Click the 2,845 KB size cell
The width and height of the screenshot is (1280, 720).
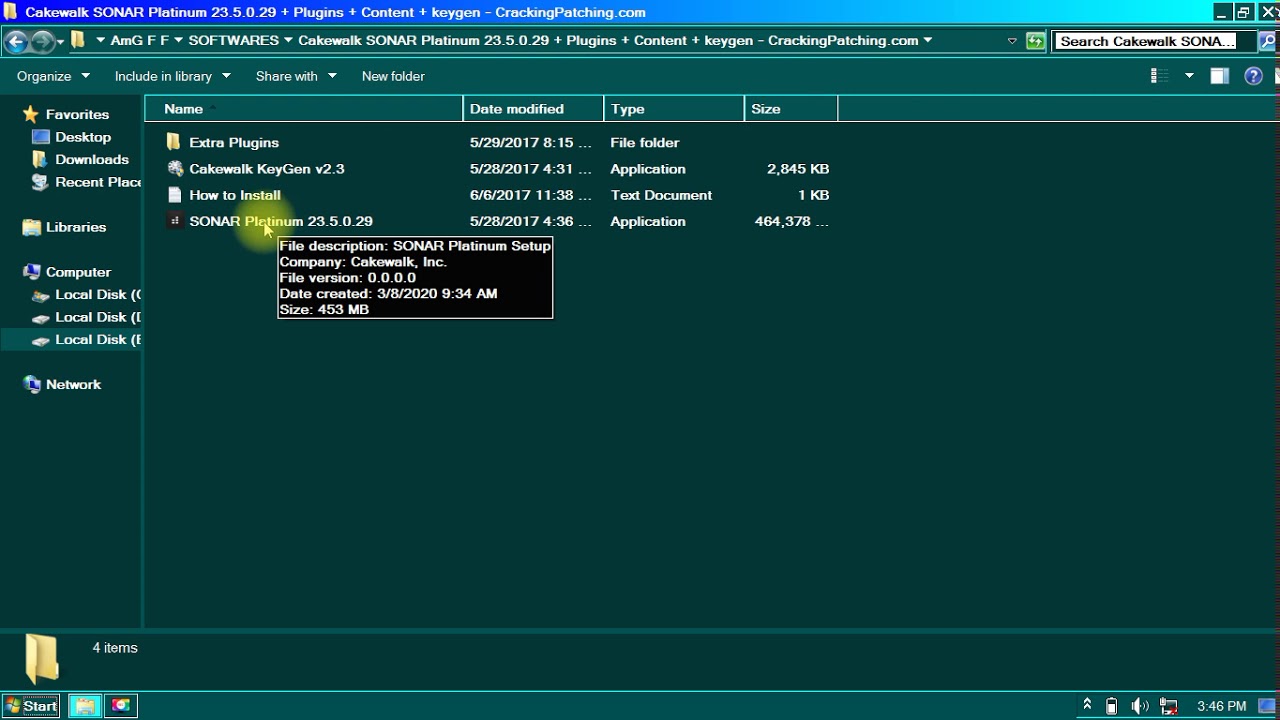798,169
